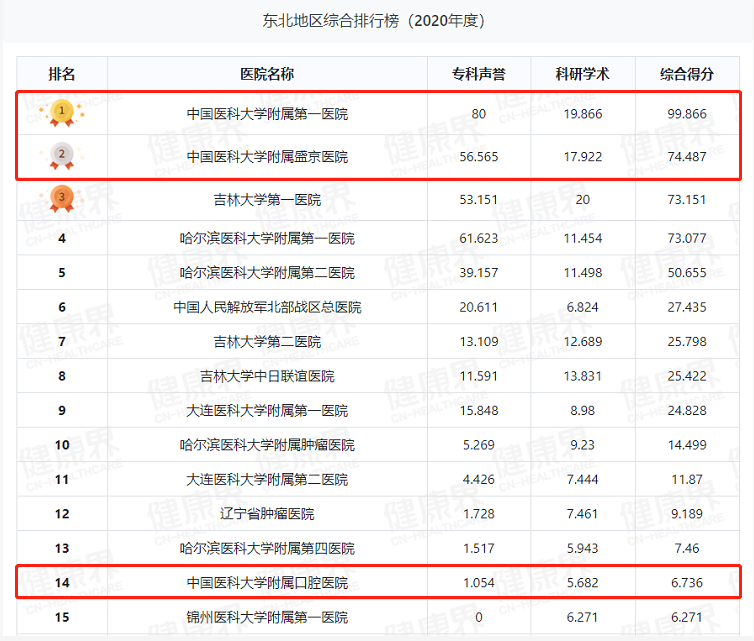This screenshot has height=641, width=754.
Task: Select 大连医科大学附属第一医院 hospital name
Action: [x=267, y=411]
